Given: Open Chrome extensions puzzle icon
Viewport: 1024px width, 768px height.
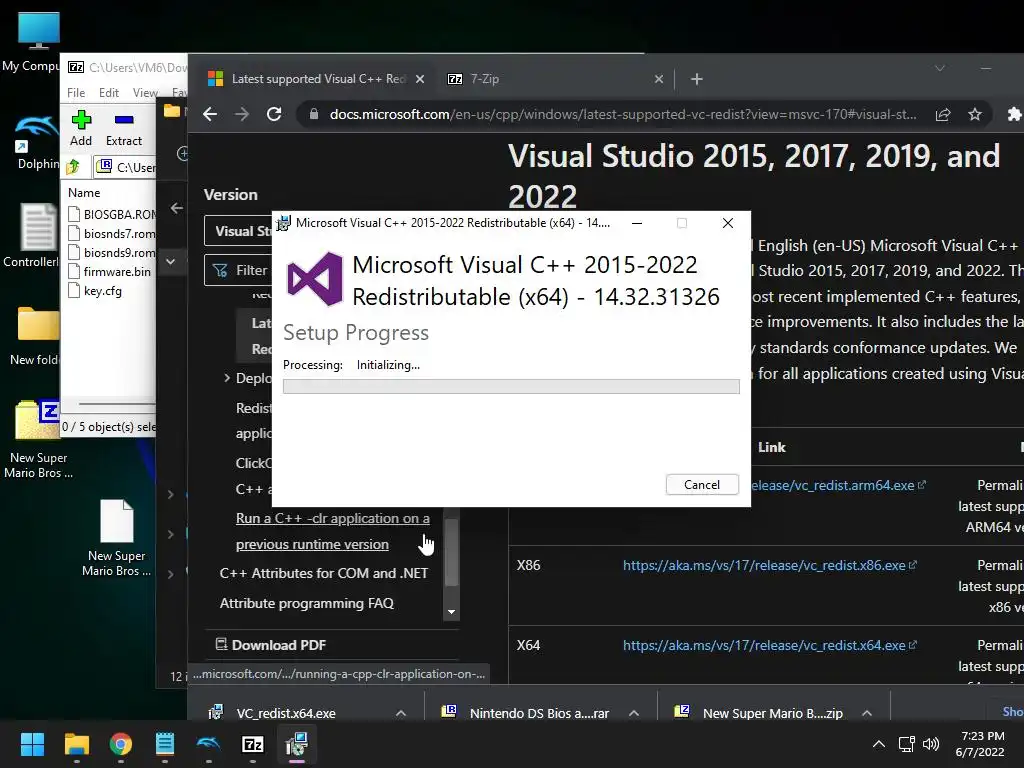Looking at the screenshot, I should pos(1014,115).
